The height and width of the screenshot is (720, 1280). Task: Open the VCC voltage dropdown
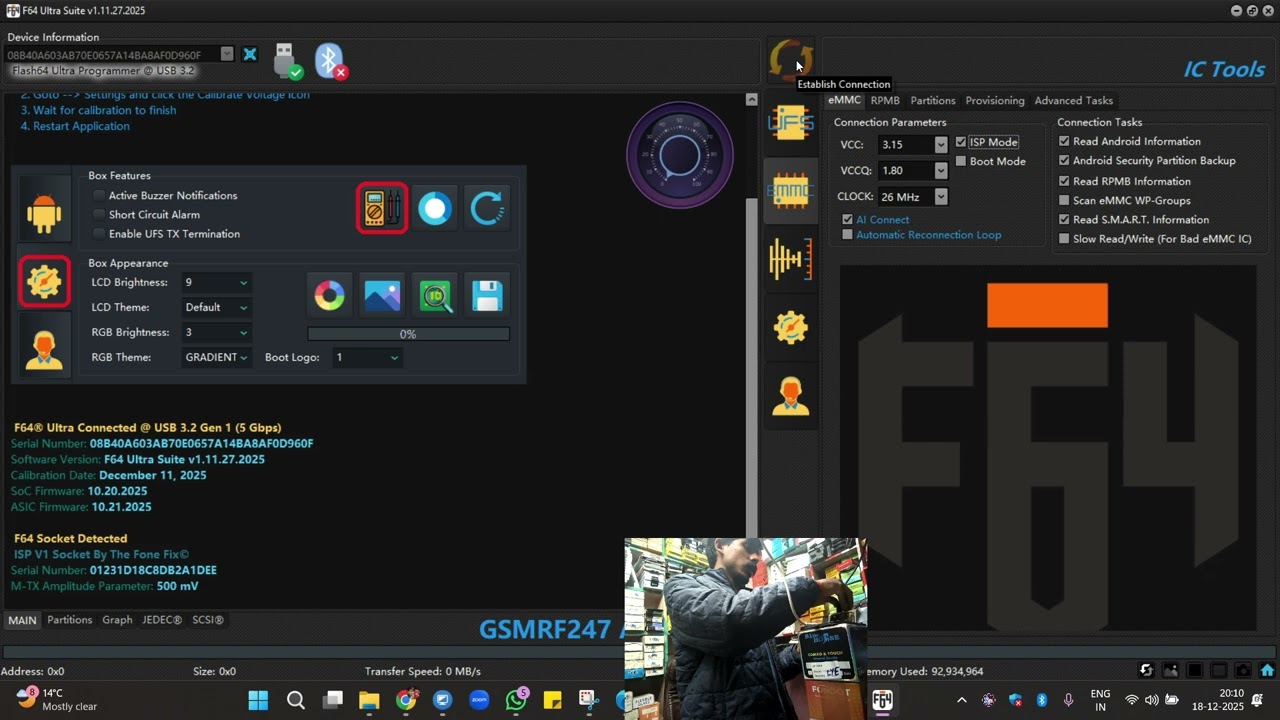click(x=940, y=145)
